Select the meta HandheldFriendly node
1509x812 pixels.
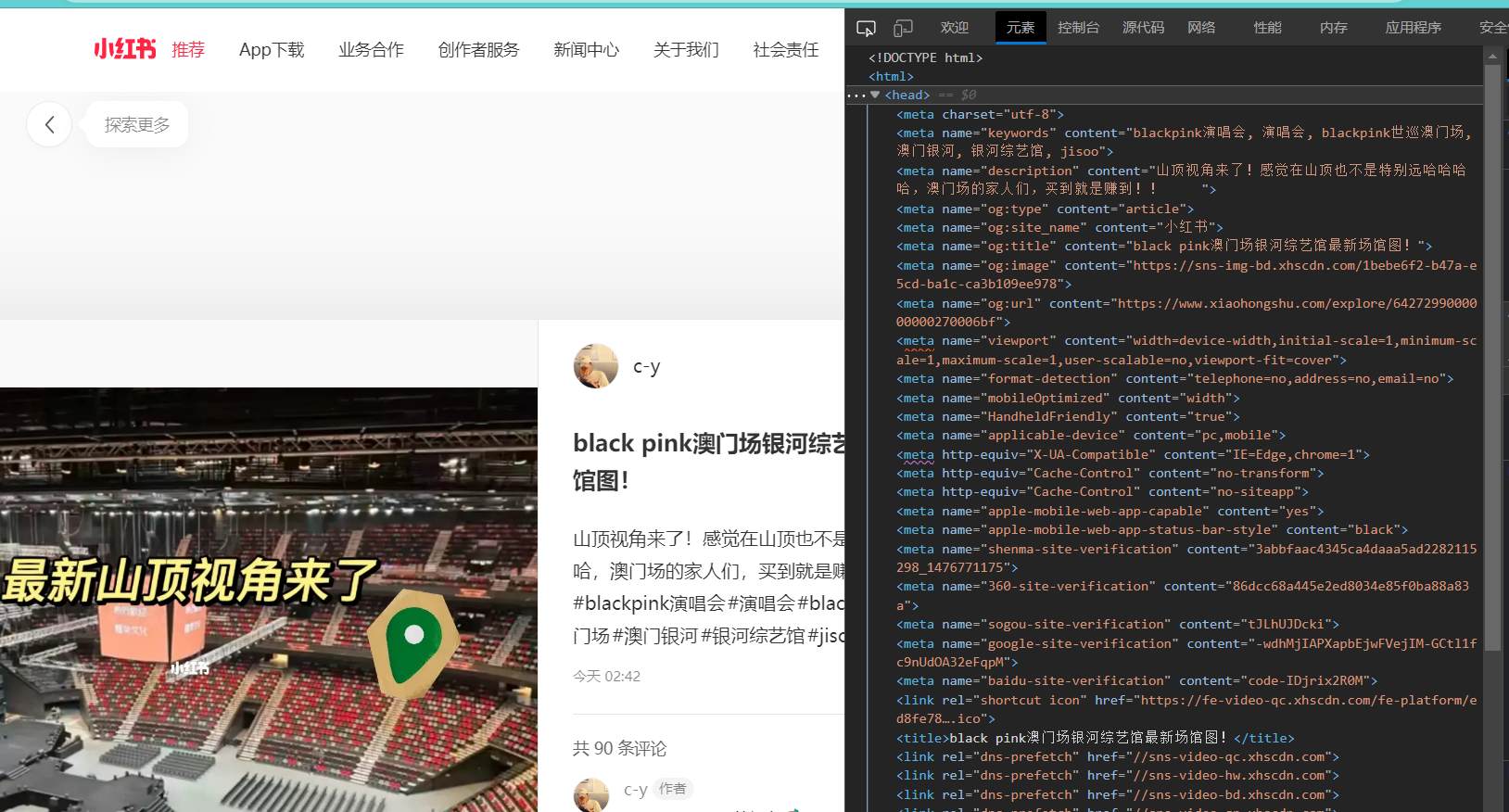pos(1068,416)
